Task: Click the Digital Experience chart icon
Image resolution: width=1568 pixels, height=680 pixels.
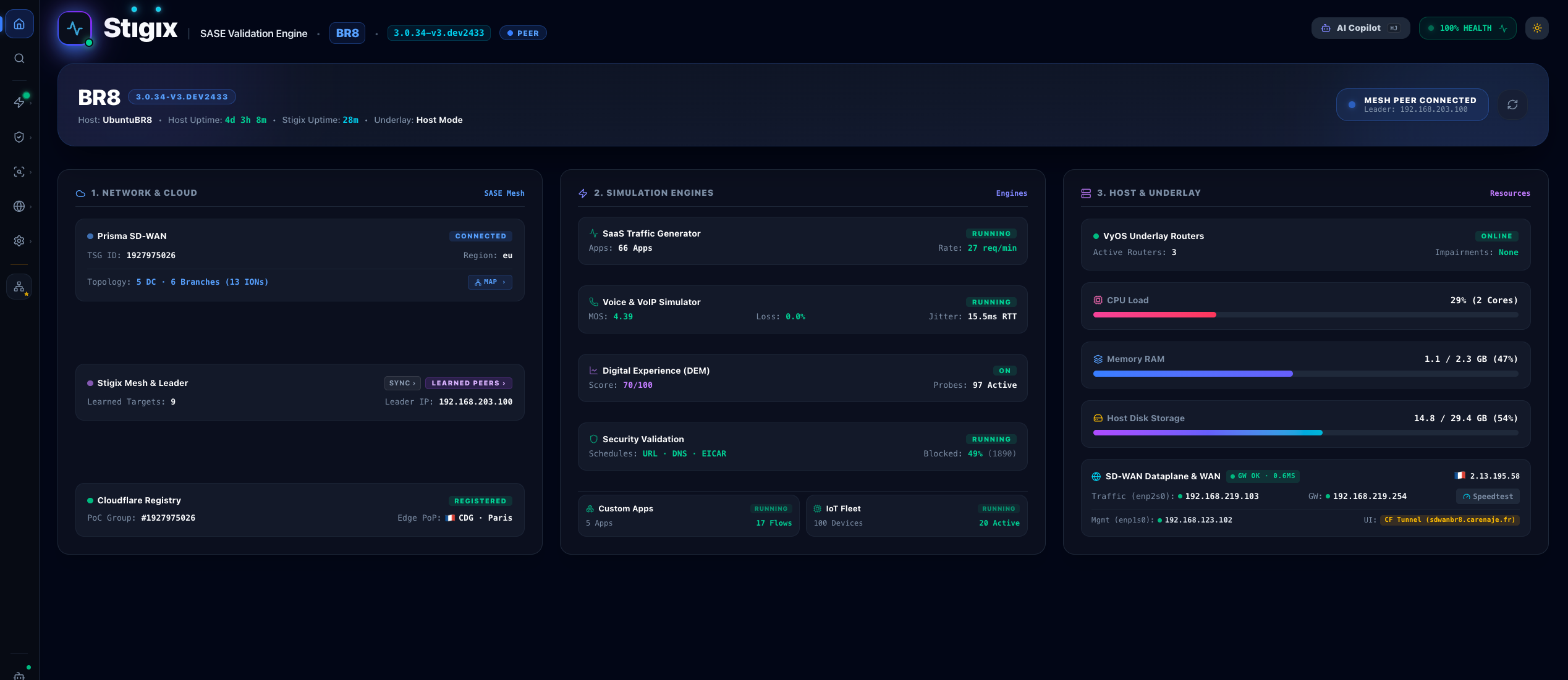Action: click(593, 371)
